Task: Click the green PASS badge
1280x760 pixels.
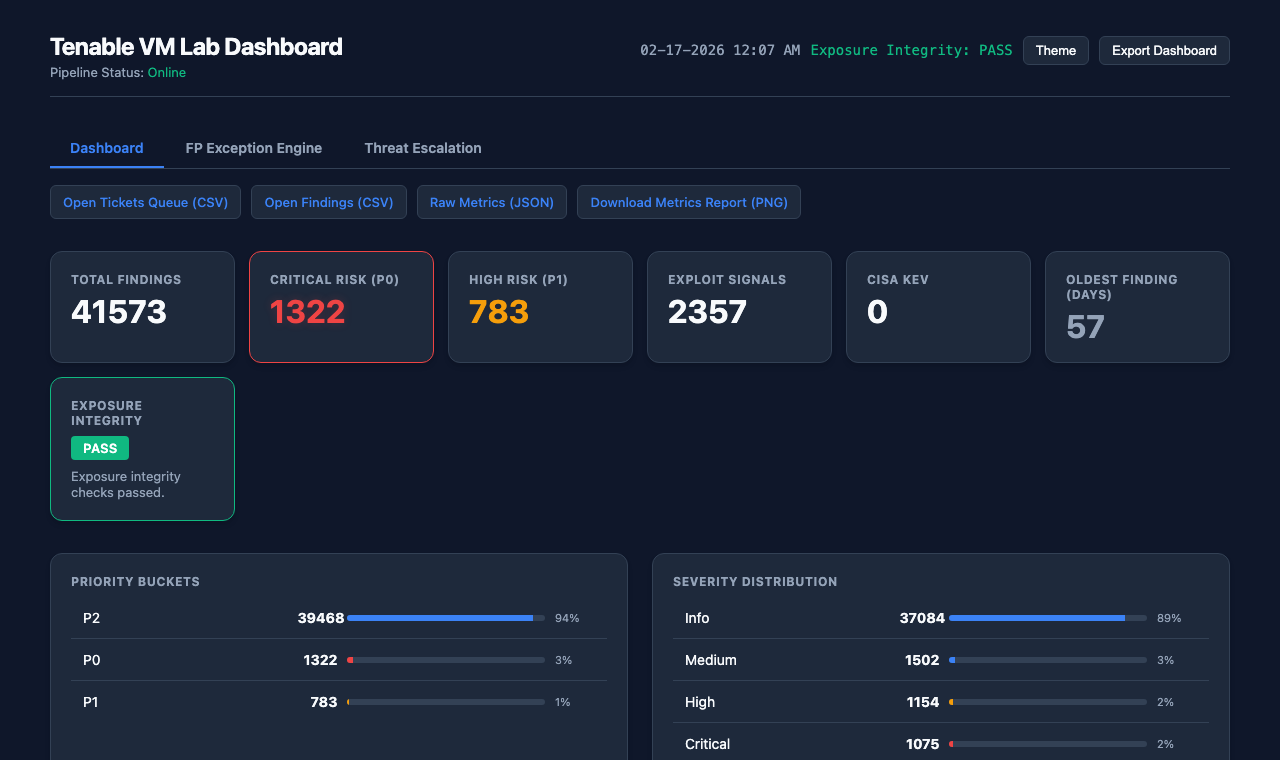Action: [x=100, y=448]
